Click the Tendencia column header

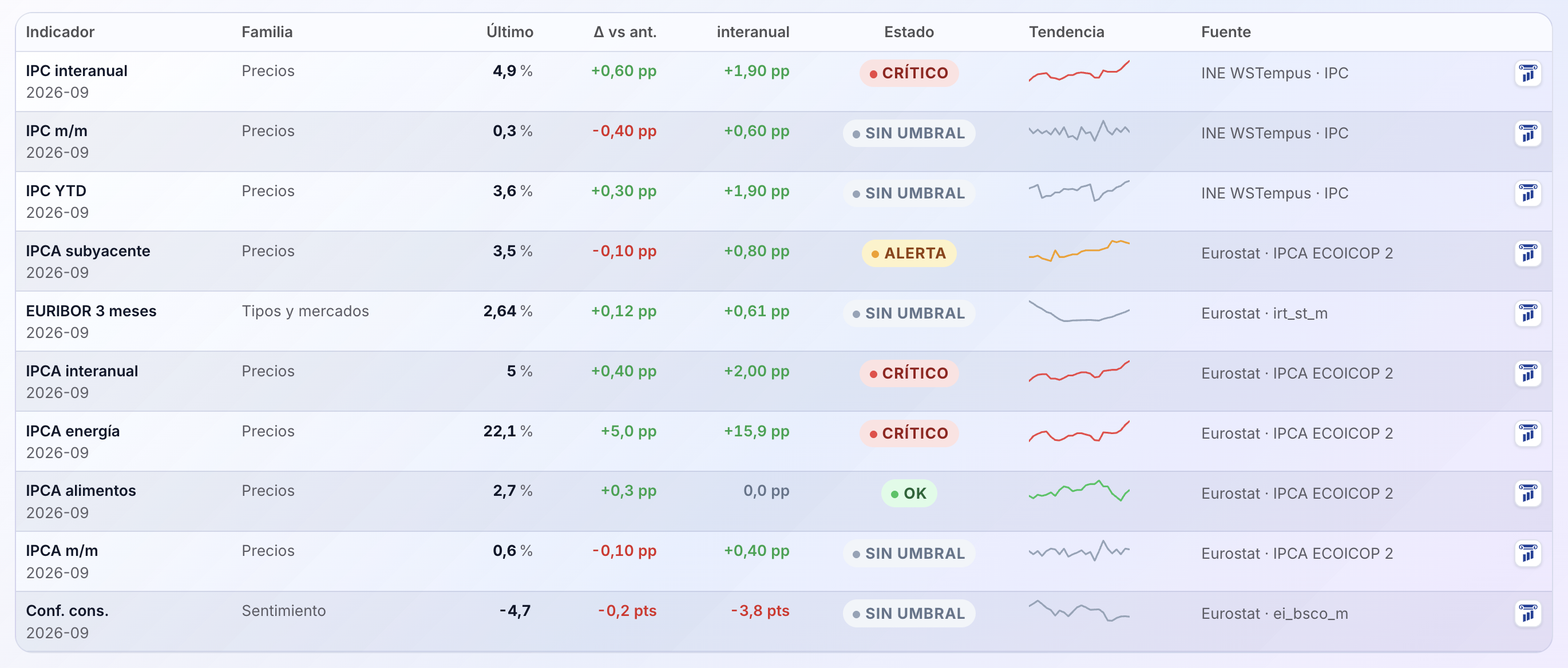click(x=1067, y=32)
